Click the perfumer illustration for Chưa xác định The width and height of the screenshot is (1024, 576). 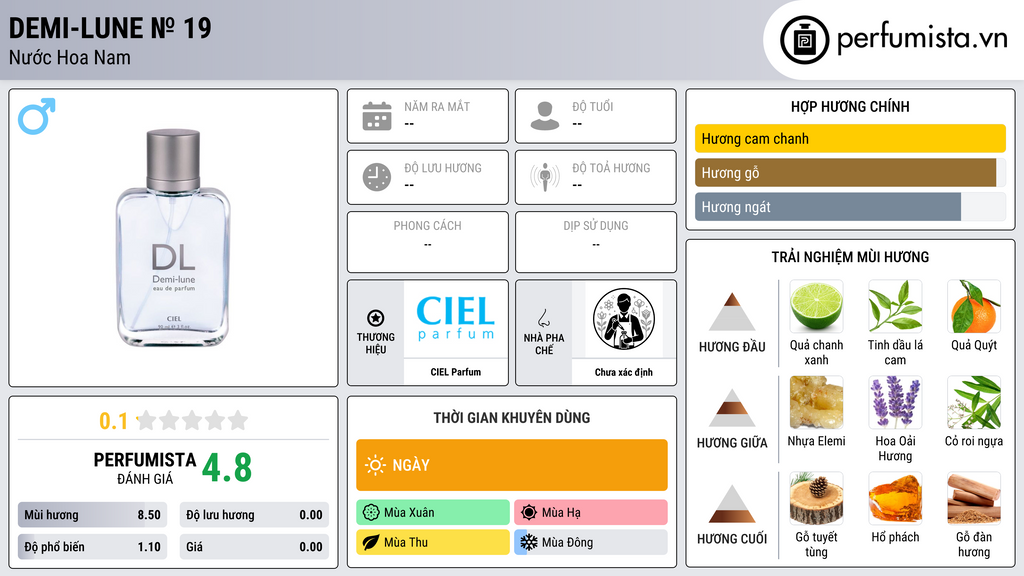pos(624,319)
